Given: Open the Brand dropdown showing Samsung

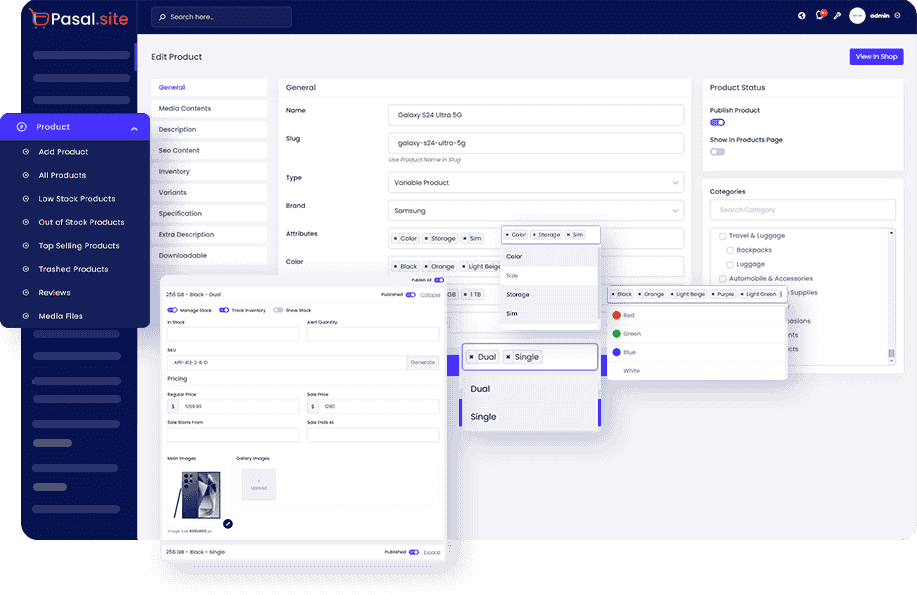Looking at the screenshot, I should click(536, 211).
